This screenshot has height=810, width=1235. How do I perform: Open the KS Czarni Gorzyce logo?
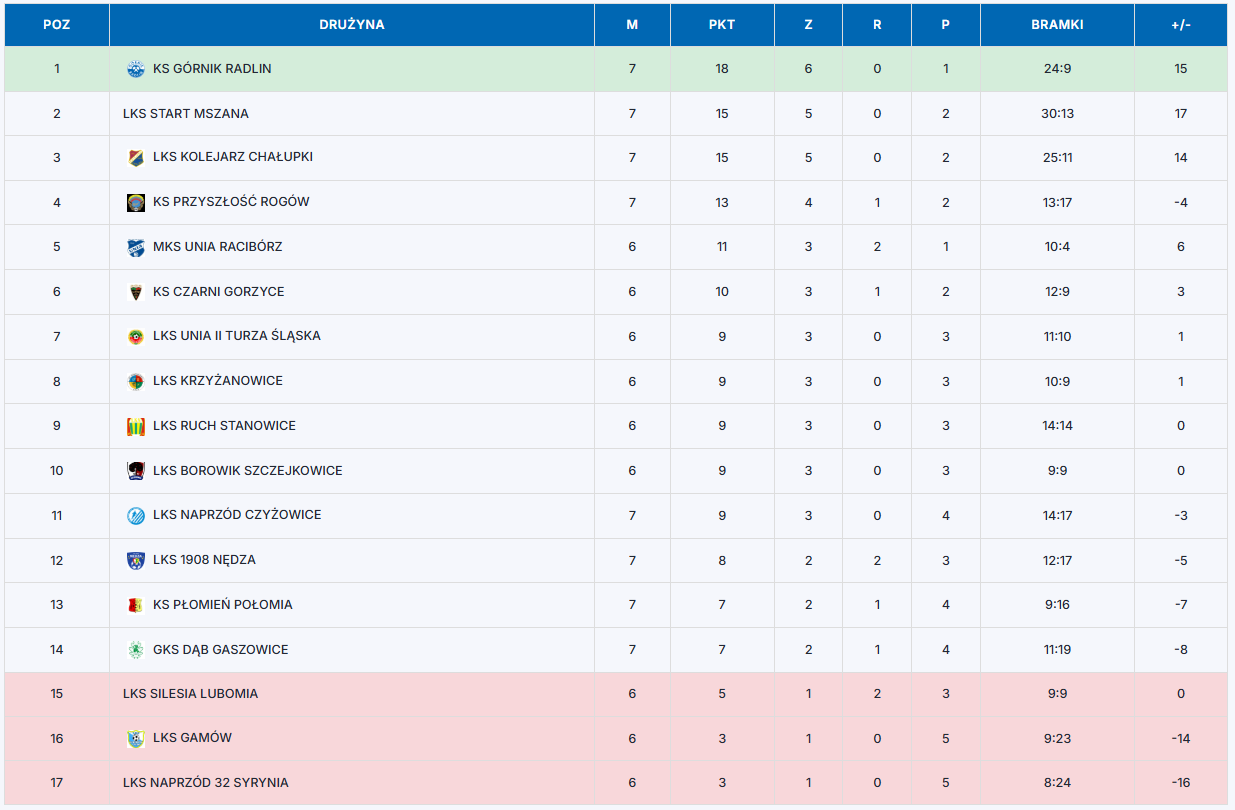point(136,292)
